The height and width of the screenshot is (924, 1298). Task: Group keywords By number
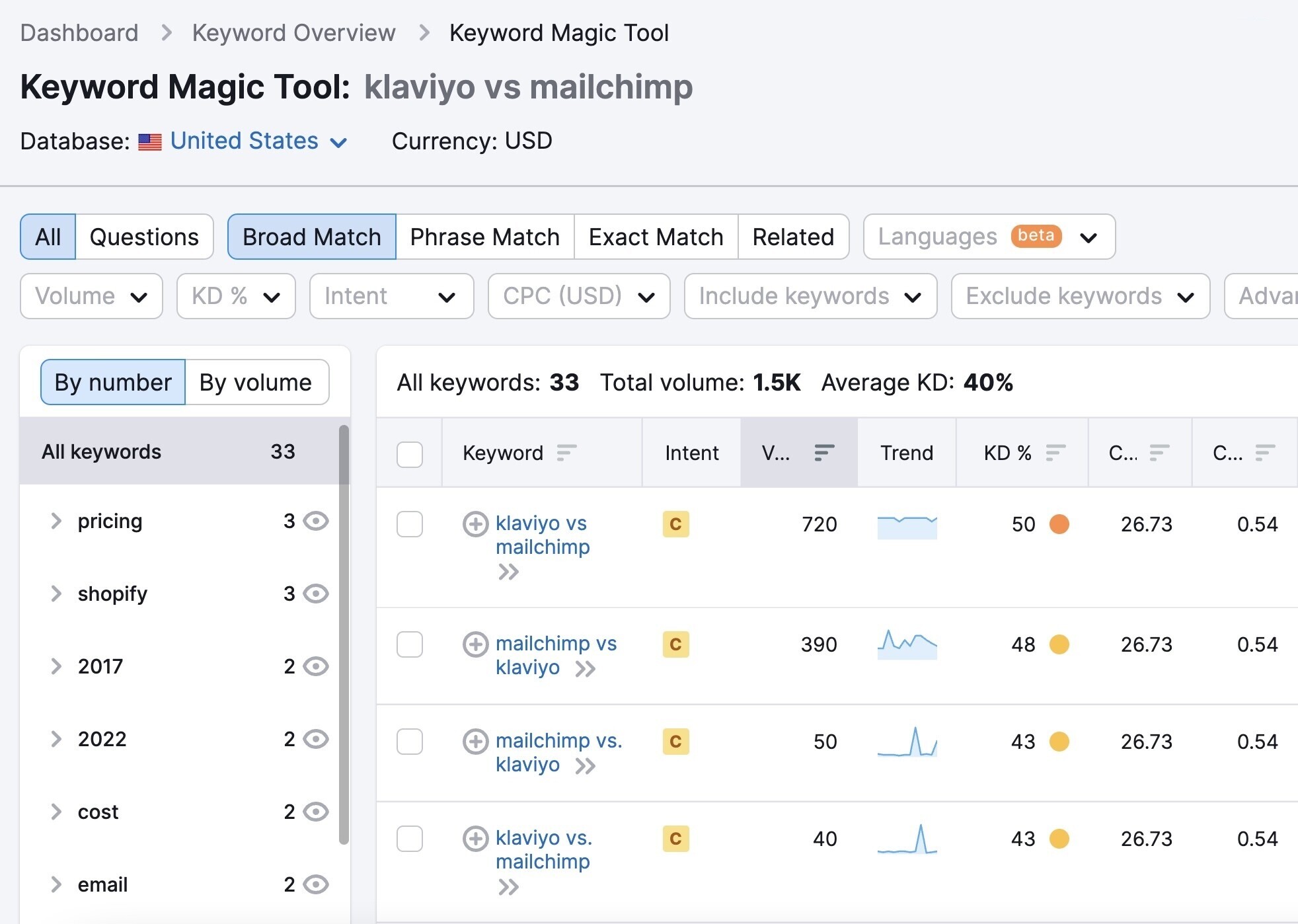pyautogui.click(x=113, y=382)
